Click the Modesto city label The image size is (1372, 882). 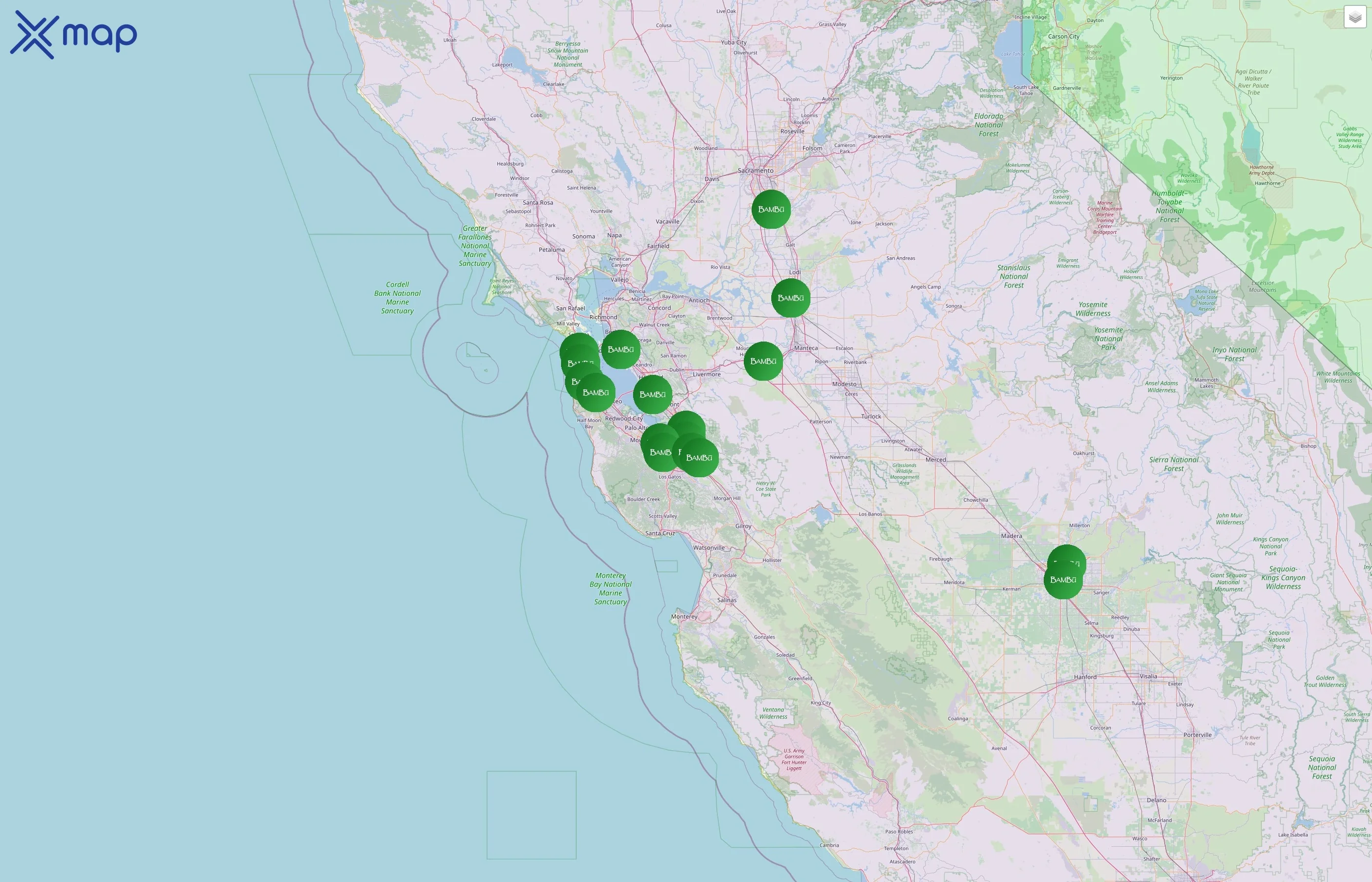click(844, 384)
